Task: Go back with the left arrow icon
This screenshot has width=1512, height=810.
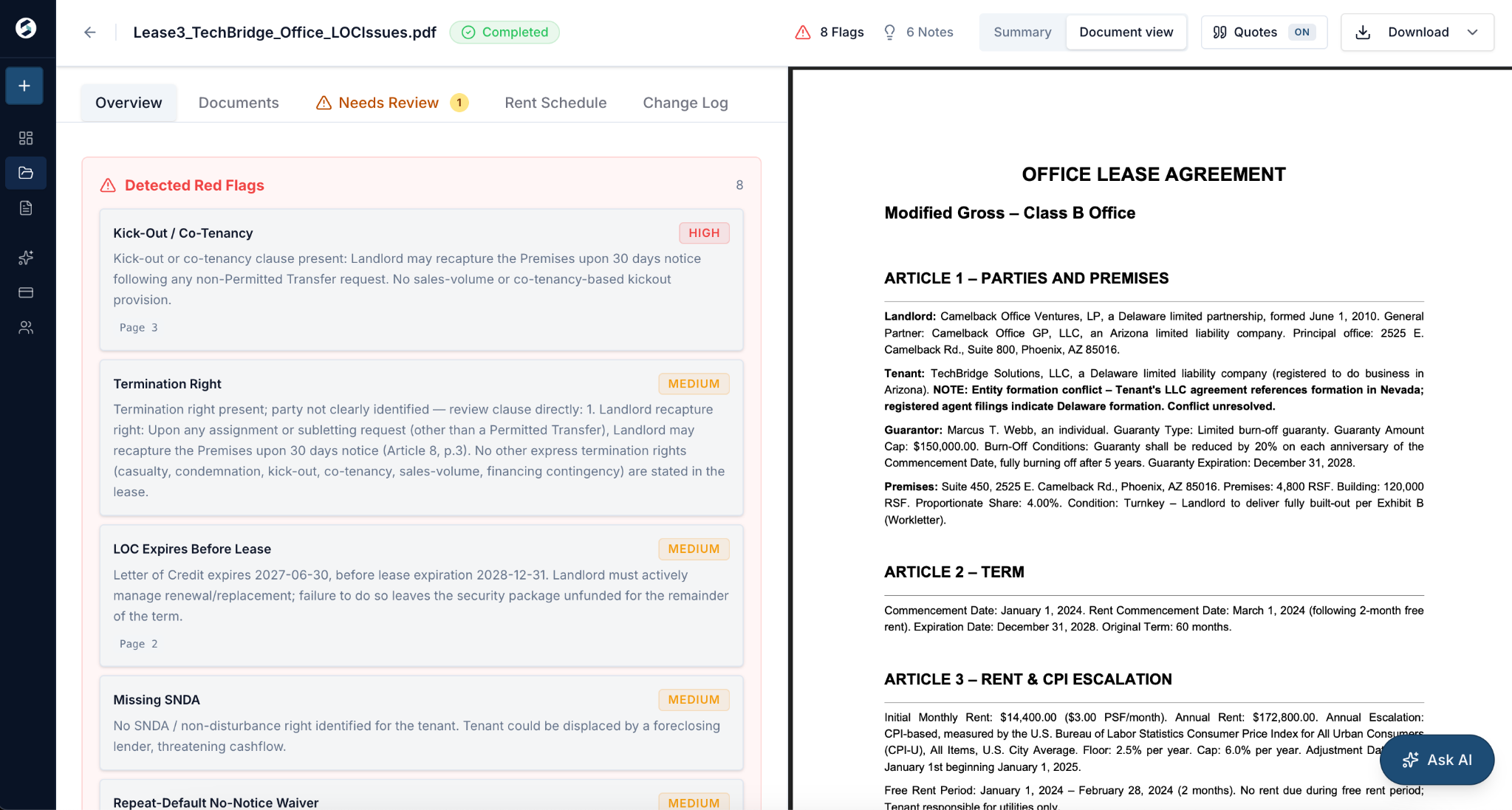Action: coord(90,32)
